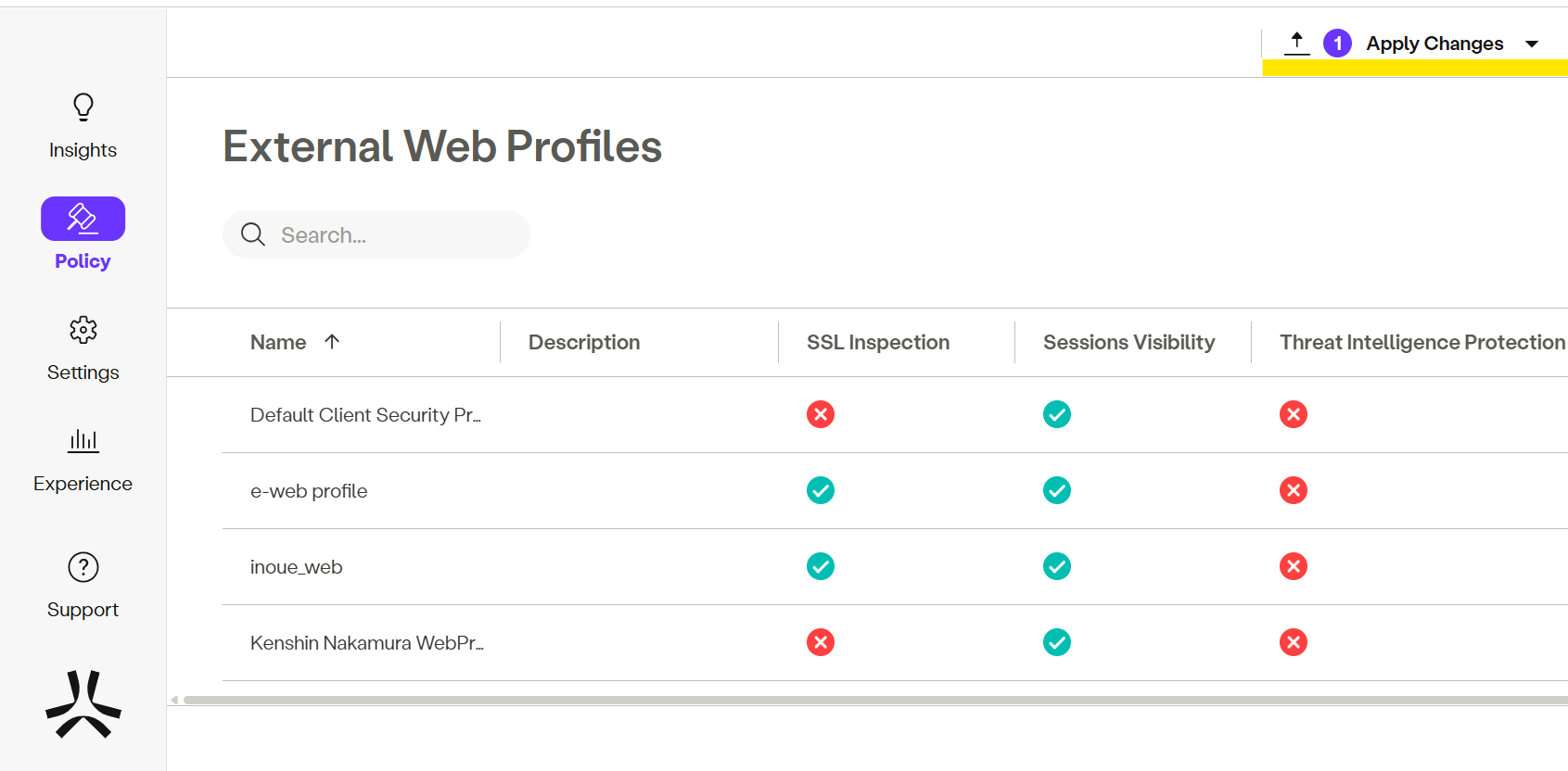Open the Insights lightbulb icon
Screen dimensions: 1568x771
(x=83, y=107)
